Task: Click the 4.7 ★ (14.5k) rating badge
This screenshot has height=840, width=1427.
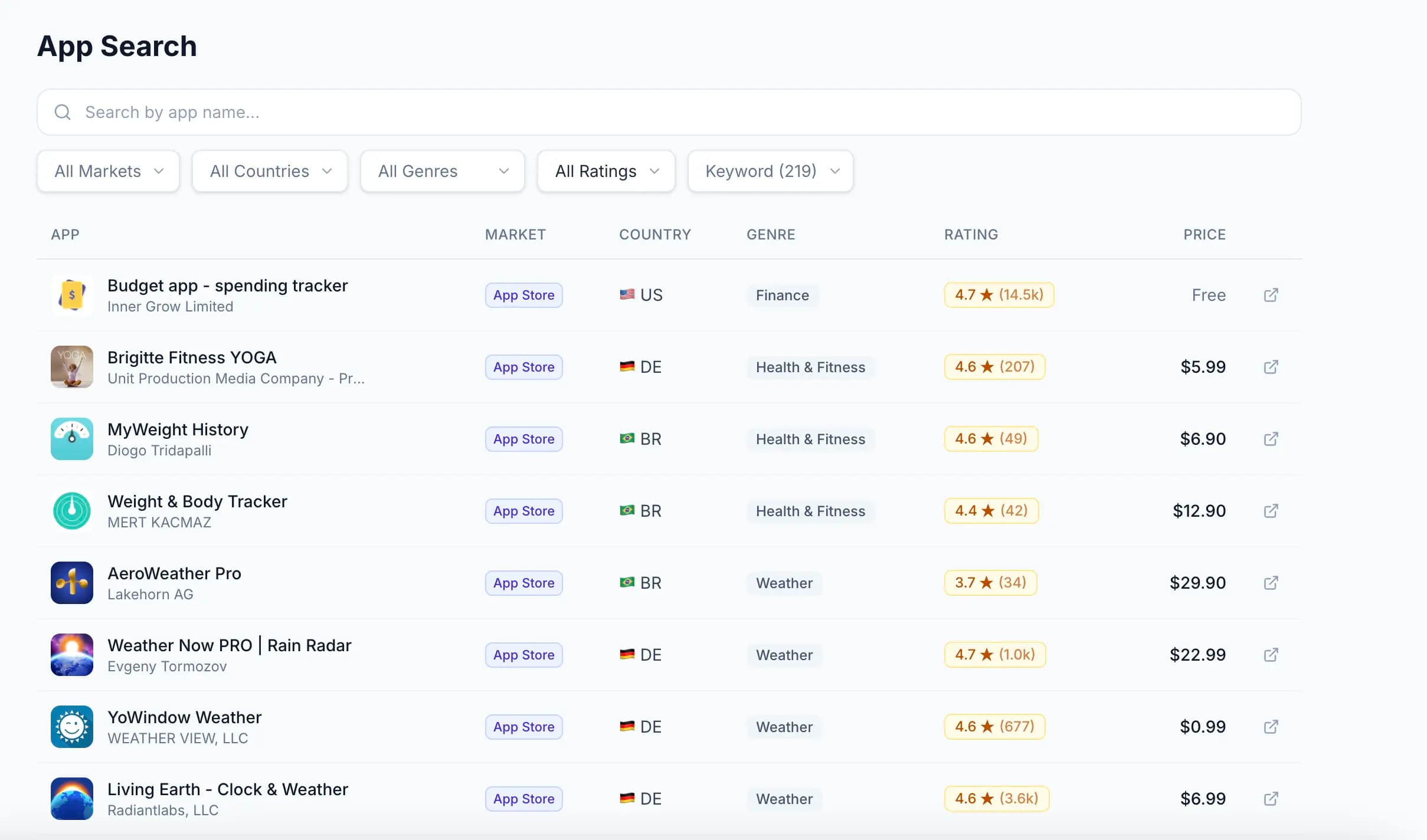Action: pos(999,295)
